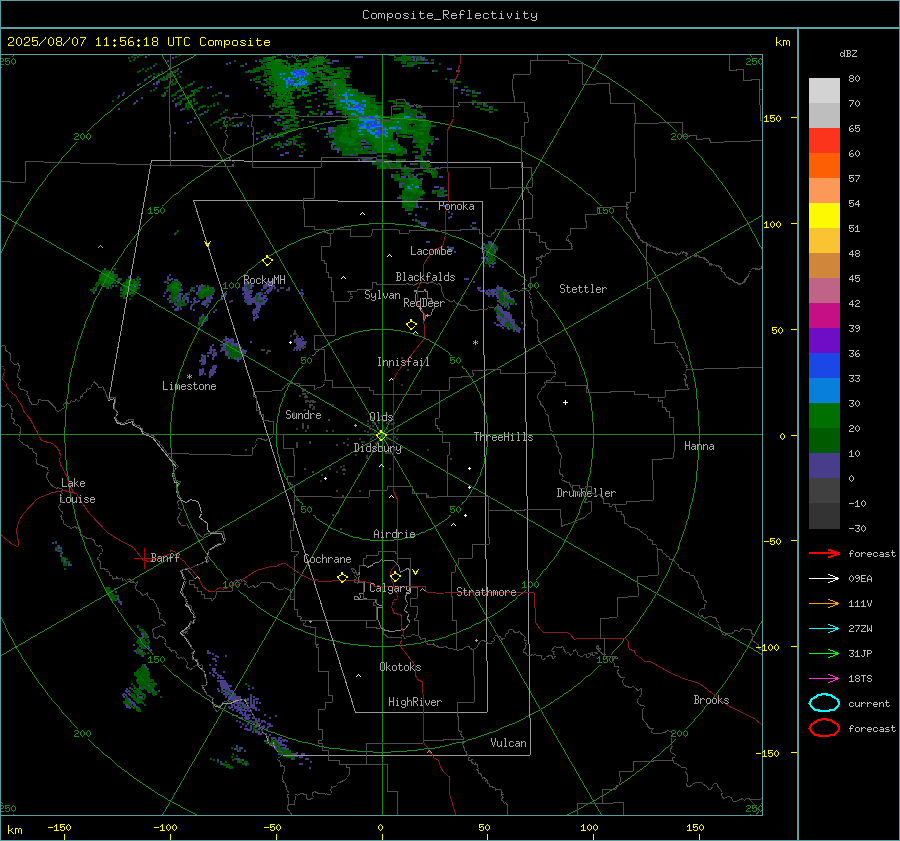Click the cyan current ellipse legend
The height and width of the screenshot is (841, 900).
pyautogui.click(x=824, y=703)
